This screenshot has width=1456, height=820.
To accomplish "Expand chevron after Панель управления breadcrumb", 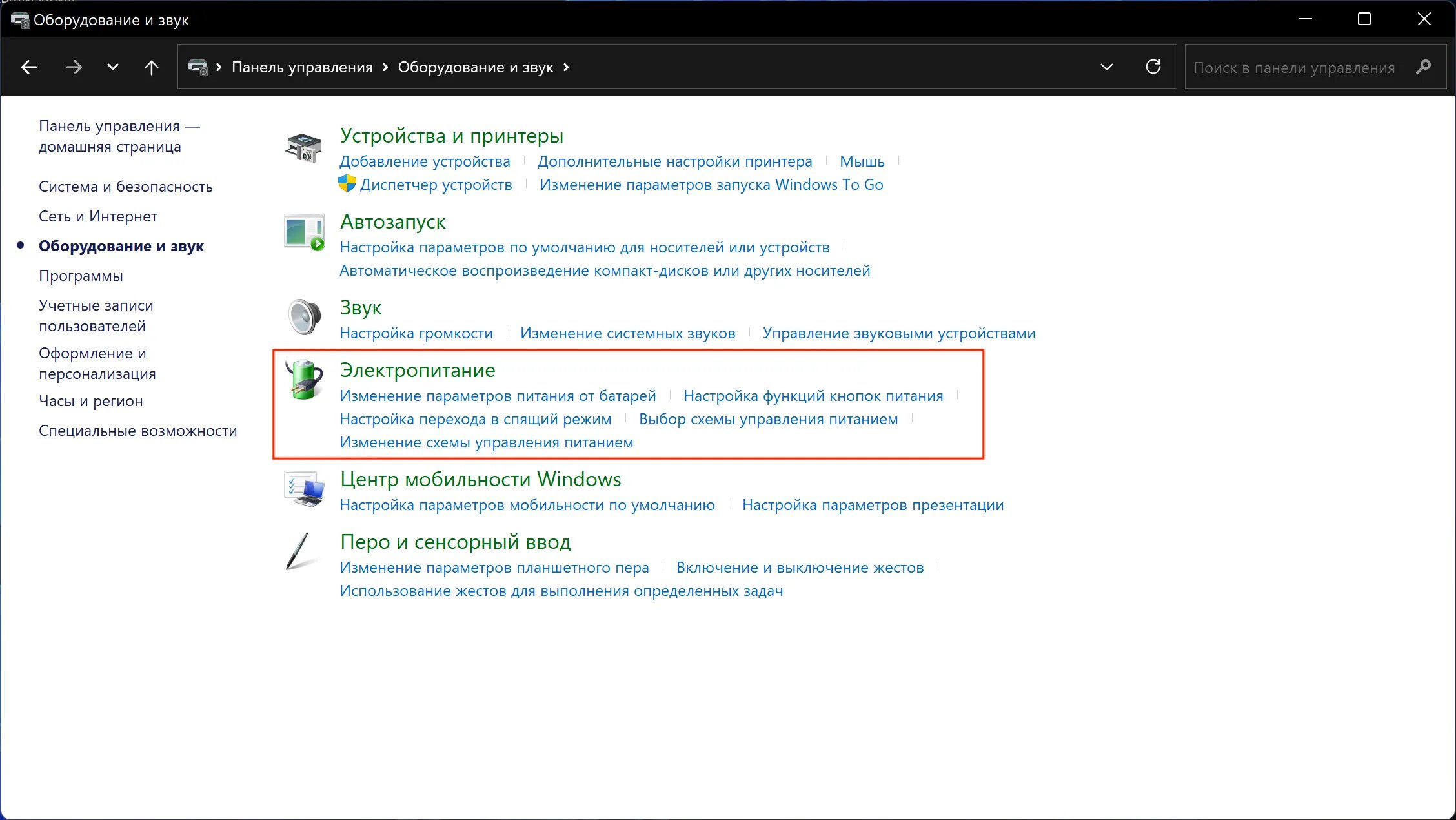I will [385, 67].
